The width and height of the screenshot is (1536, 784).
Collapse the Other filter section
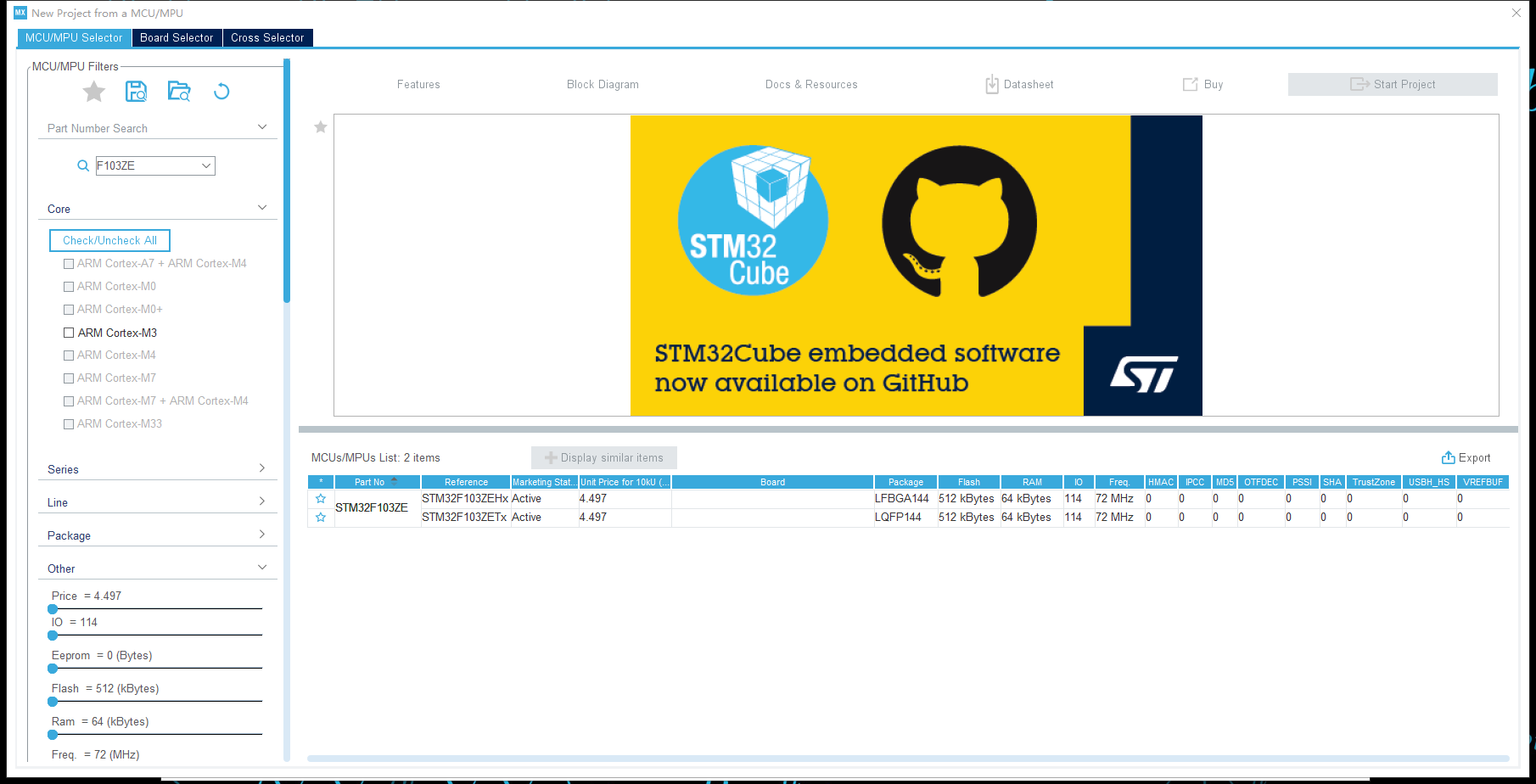tap(262, 568)
